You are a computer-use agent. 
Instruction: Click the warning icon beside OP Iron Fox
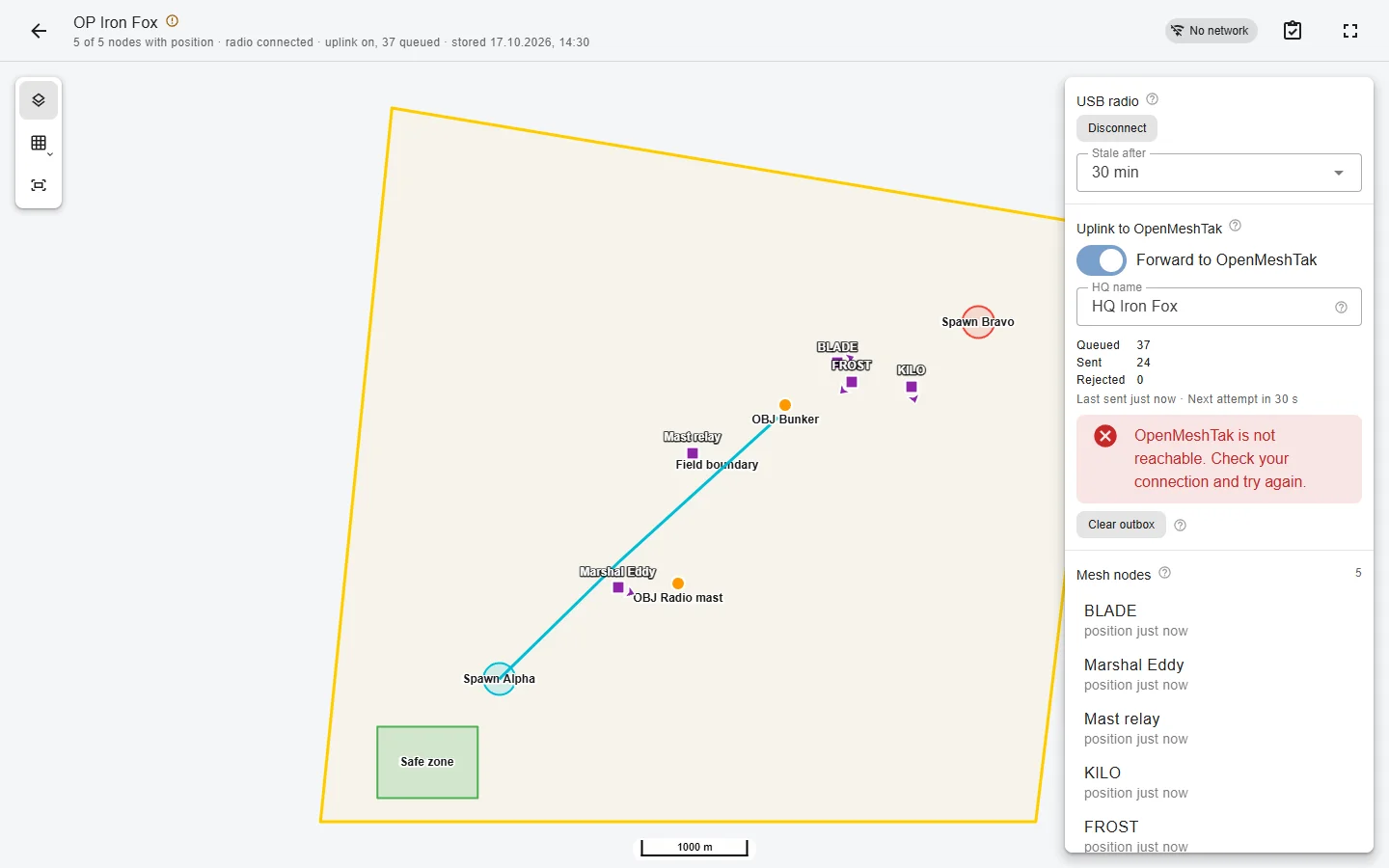pyautogui.click(x=173, y=21)
